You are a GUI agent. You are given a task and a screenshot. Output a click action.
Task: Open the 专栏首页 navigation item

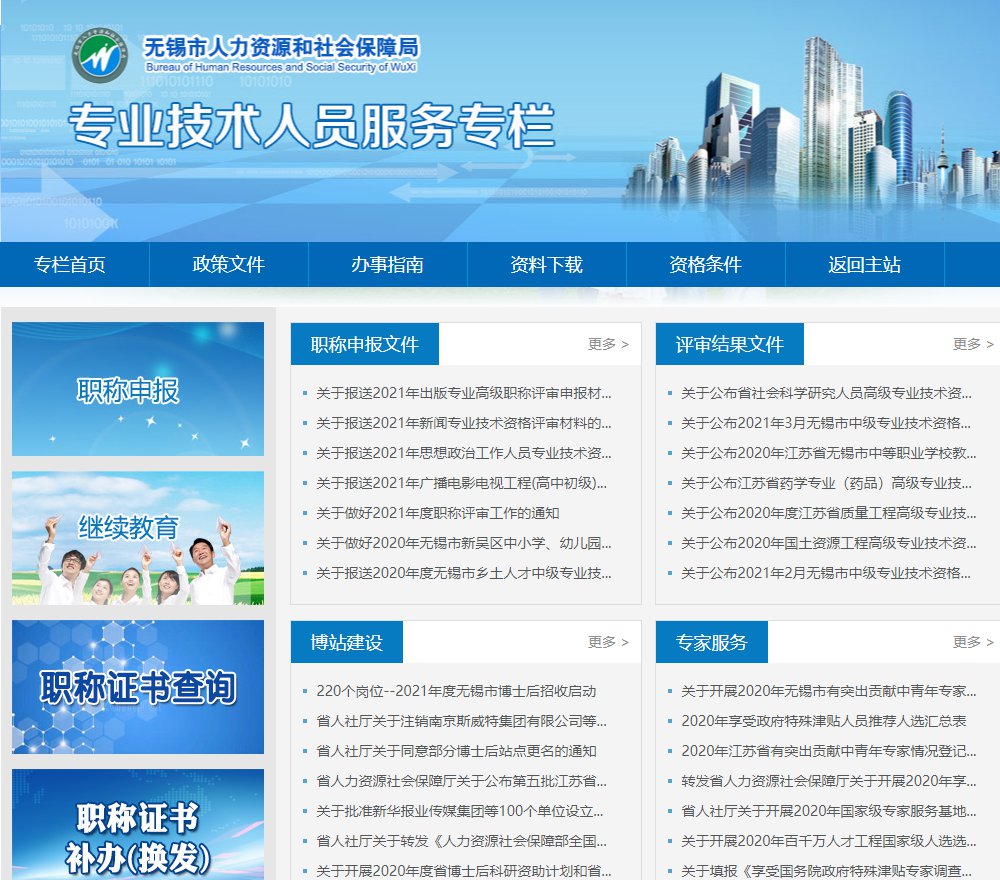(x=70, y=265)
